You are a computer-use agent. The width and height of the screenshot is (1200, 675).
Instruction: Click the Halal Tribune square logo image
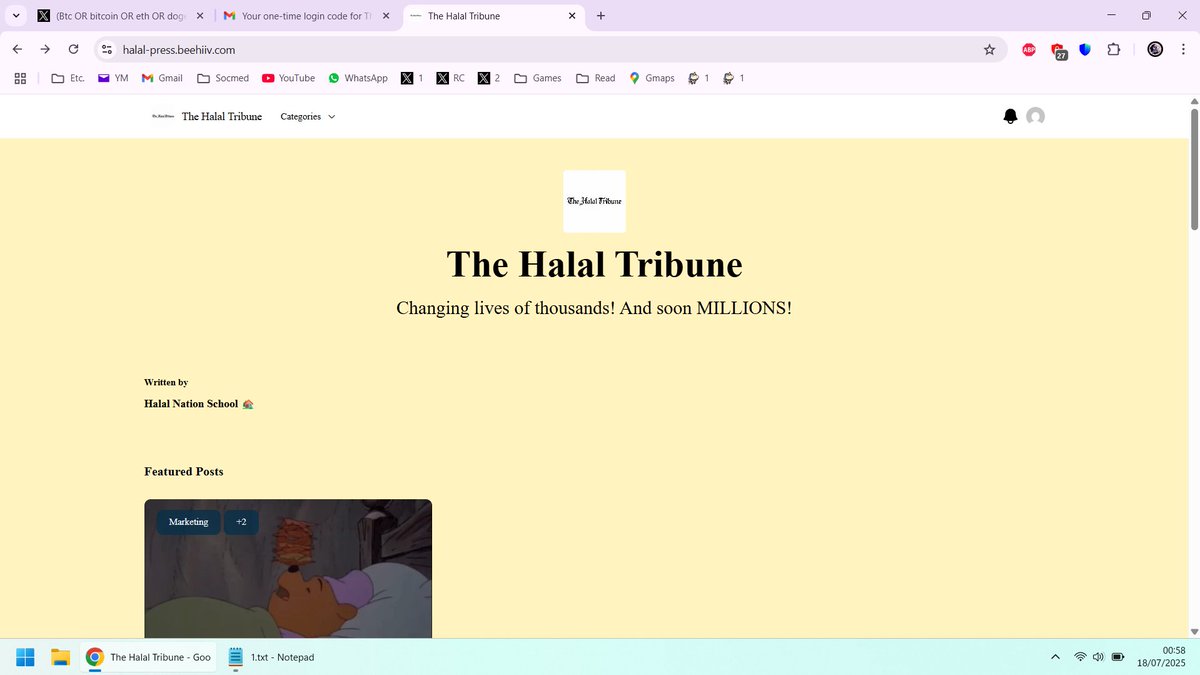click(x=594, y=201)
